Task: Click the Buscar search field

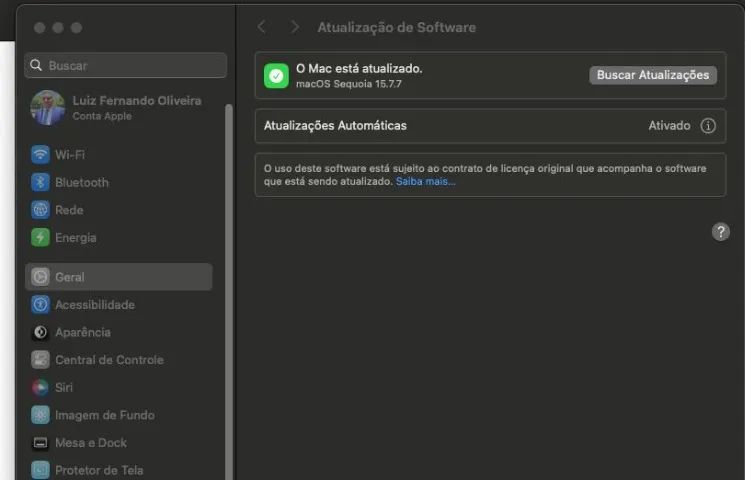Action: (x=126, y=65)
